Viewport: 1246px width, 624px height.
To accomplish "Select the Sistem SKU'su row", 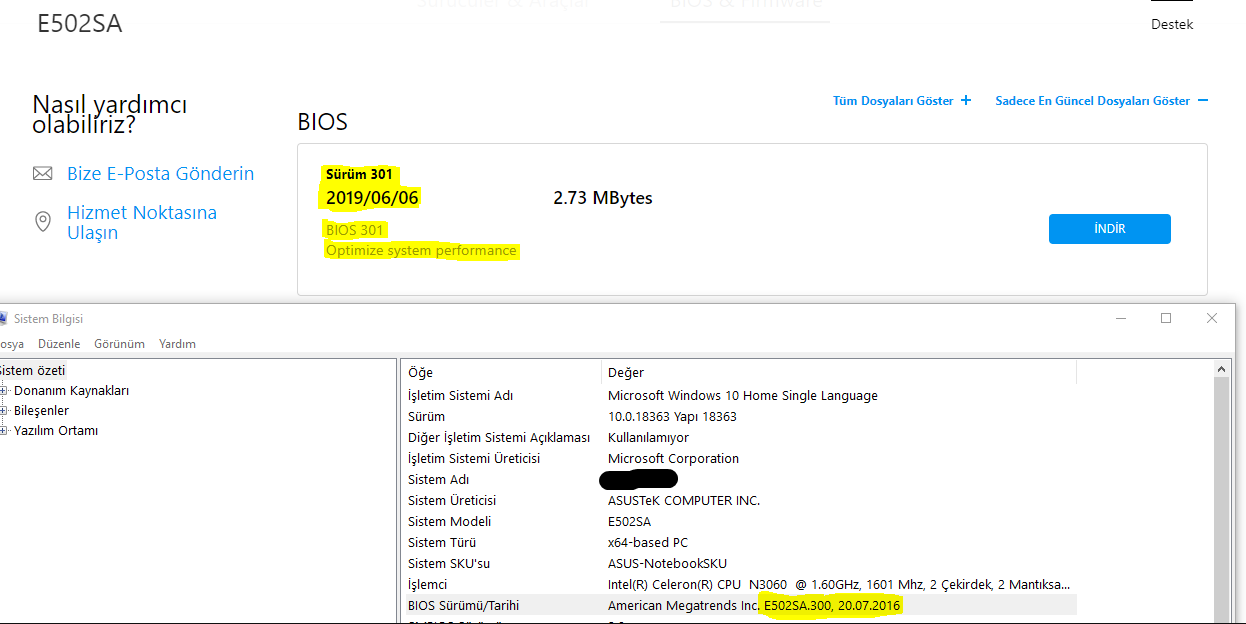I will point(739,564).
